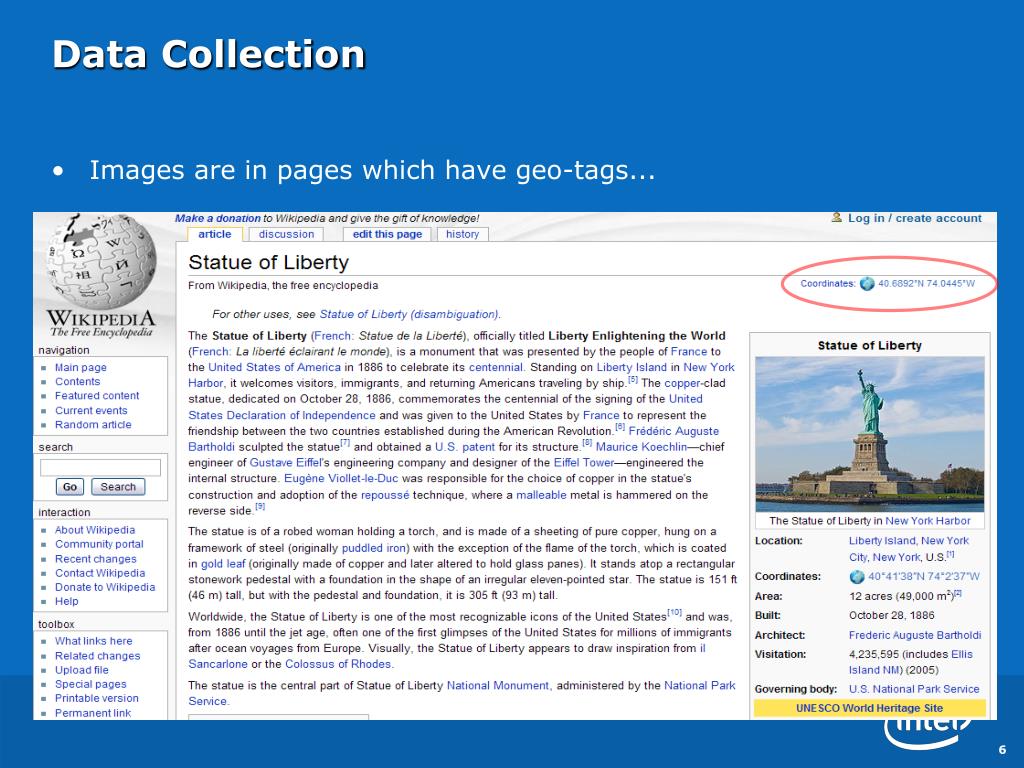Open Colossus of Rhodes link

pyautogui.click(x=338, y=664)
